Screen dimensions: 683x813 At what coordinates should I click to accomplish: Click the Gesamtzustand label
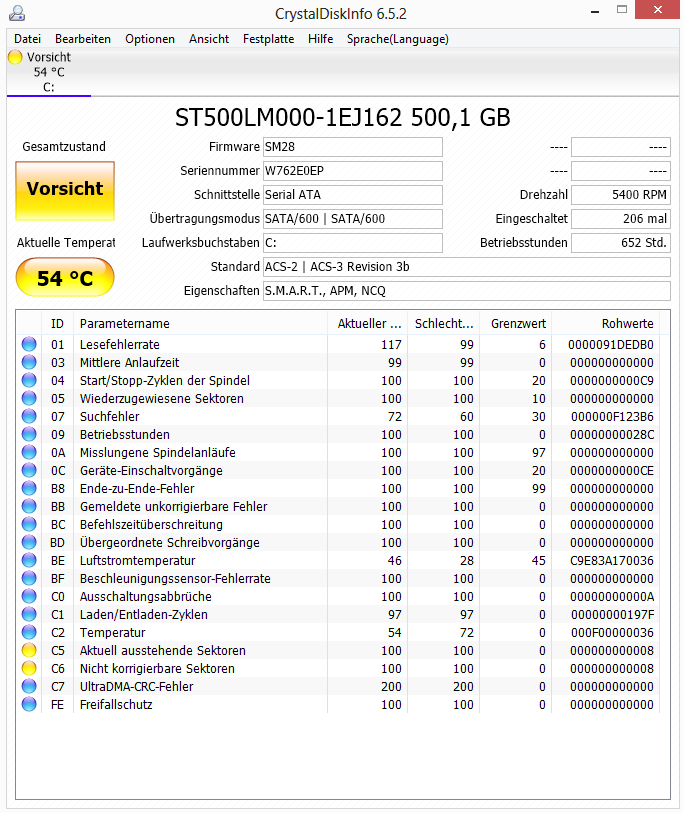coord(64,147)
